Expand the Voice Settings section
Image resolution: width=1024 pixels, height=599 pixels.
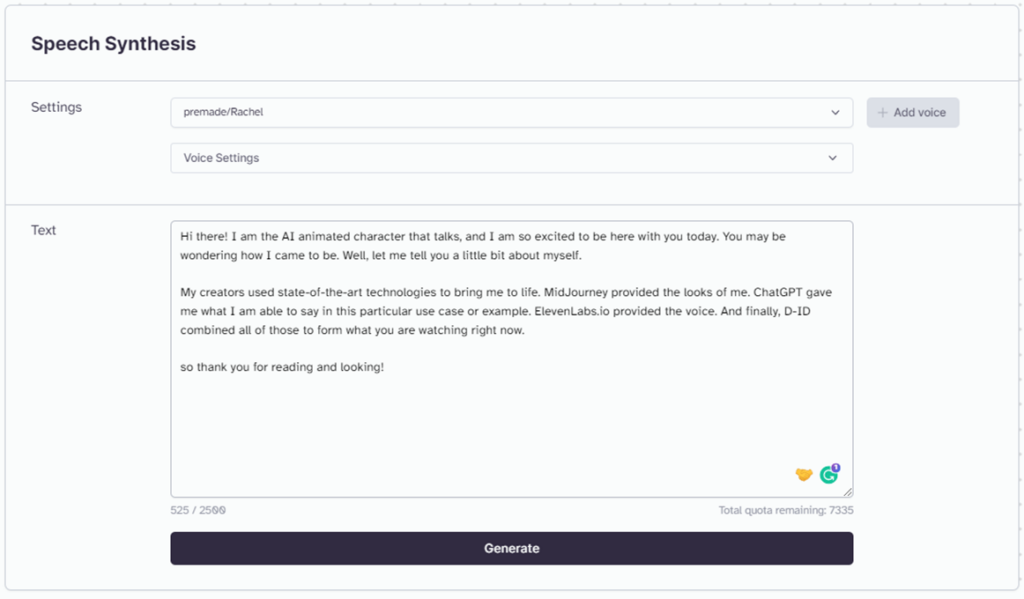click(511, 158)
